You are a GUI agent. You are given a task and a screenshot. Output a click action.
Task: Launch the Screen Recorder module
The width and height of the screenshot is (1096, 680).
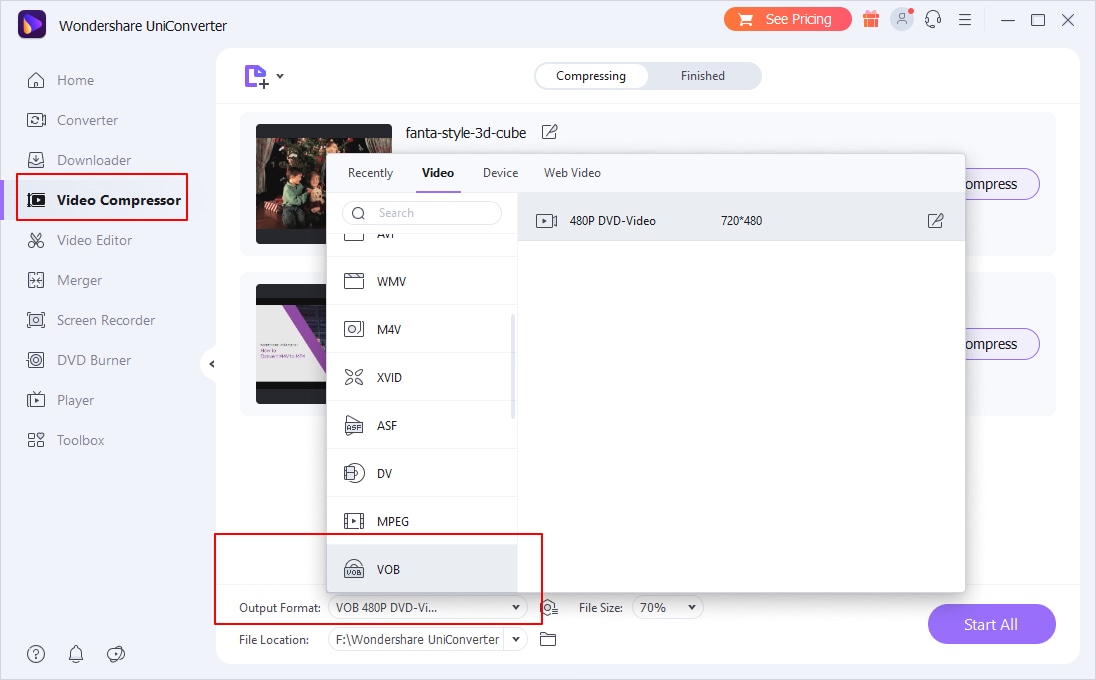(90, 320)
